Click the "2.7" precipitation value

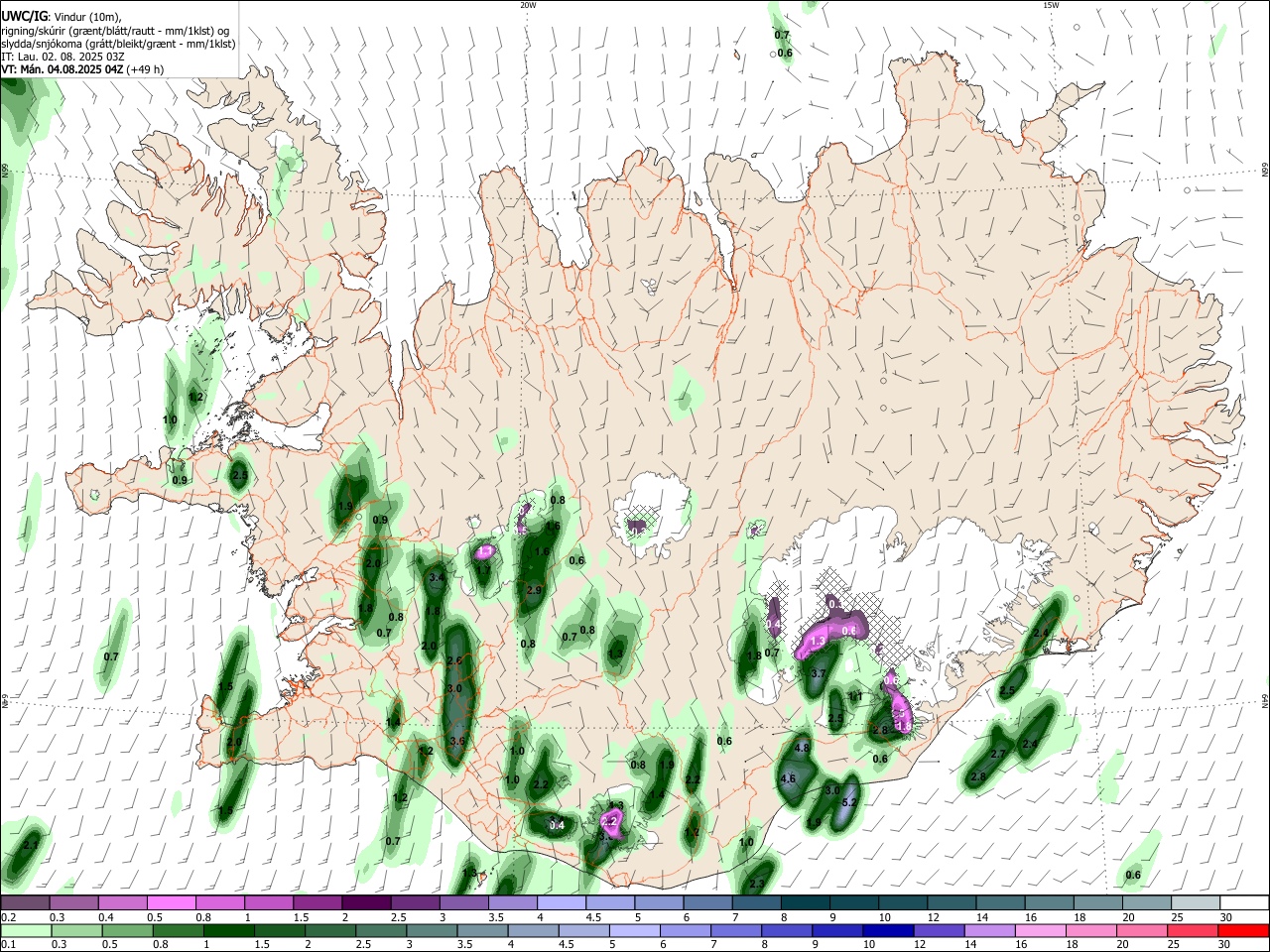pos(998,754)
